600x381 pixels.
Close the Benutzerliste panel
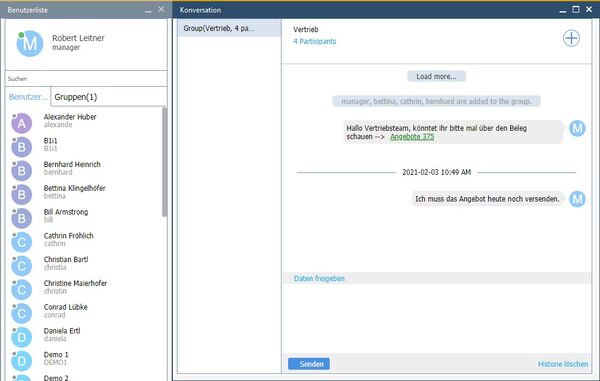tap(161, 9)
